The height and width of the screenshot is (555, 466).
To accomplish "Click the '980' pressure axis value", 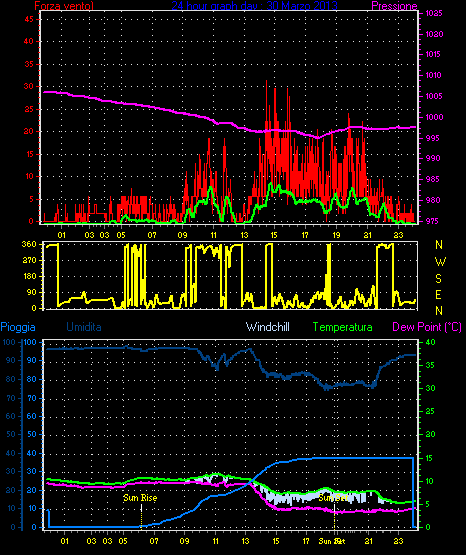I will click(x=433, y=200).
